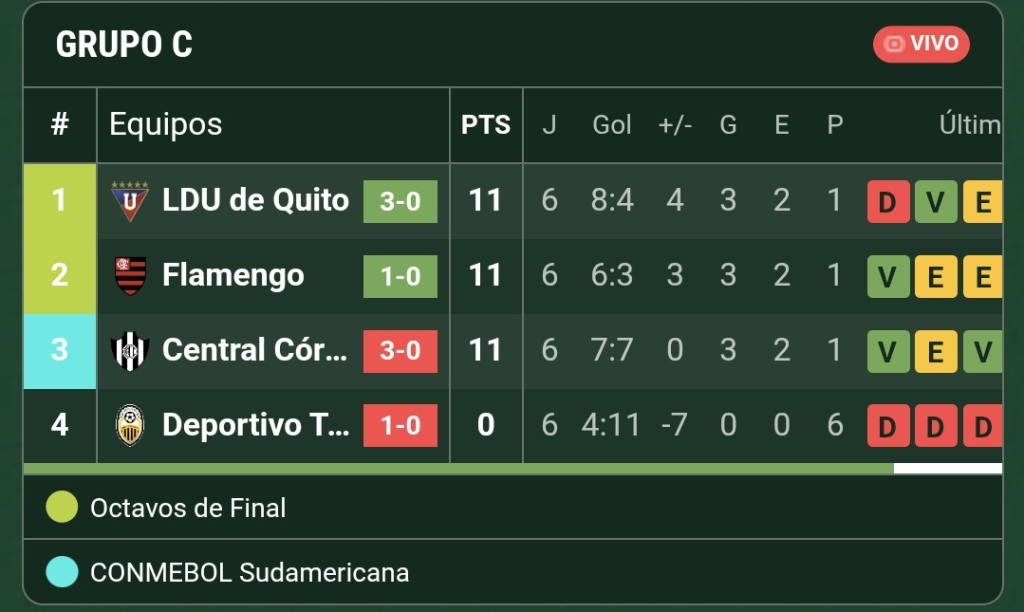Viewport: 1024px width, 612px height.
Task: Click the Central Córdoba team crest
Action: point(130,351)
